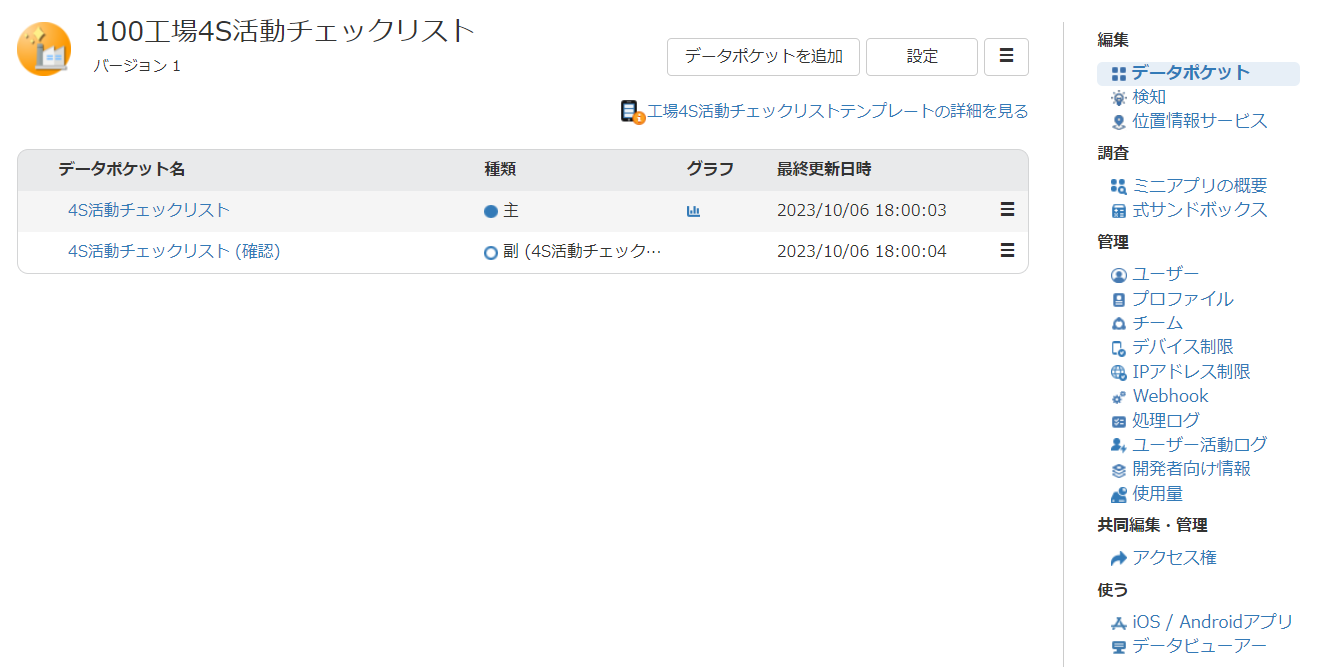Screen dimensions: 1318x667
Task: Click the 主 type cell
Action: tap(501, 211)
